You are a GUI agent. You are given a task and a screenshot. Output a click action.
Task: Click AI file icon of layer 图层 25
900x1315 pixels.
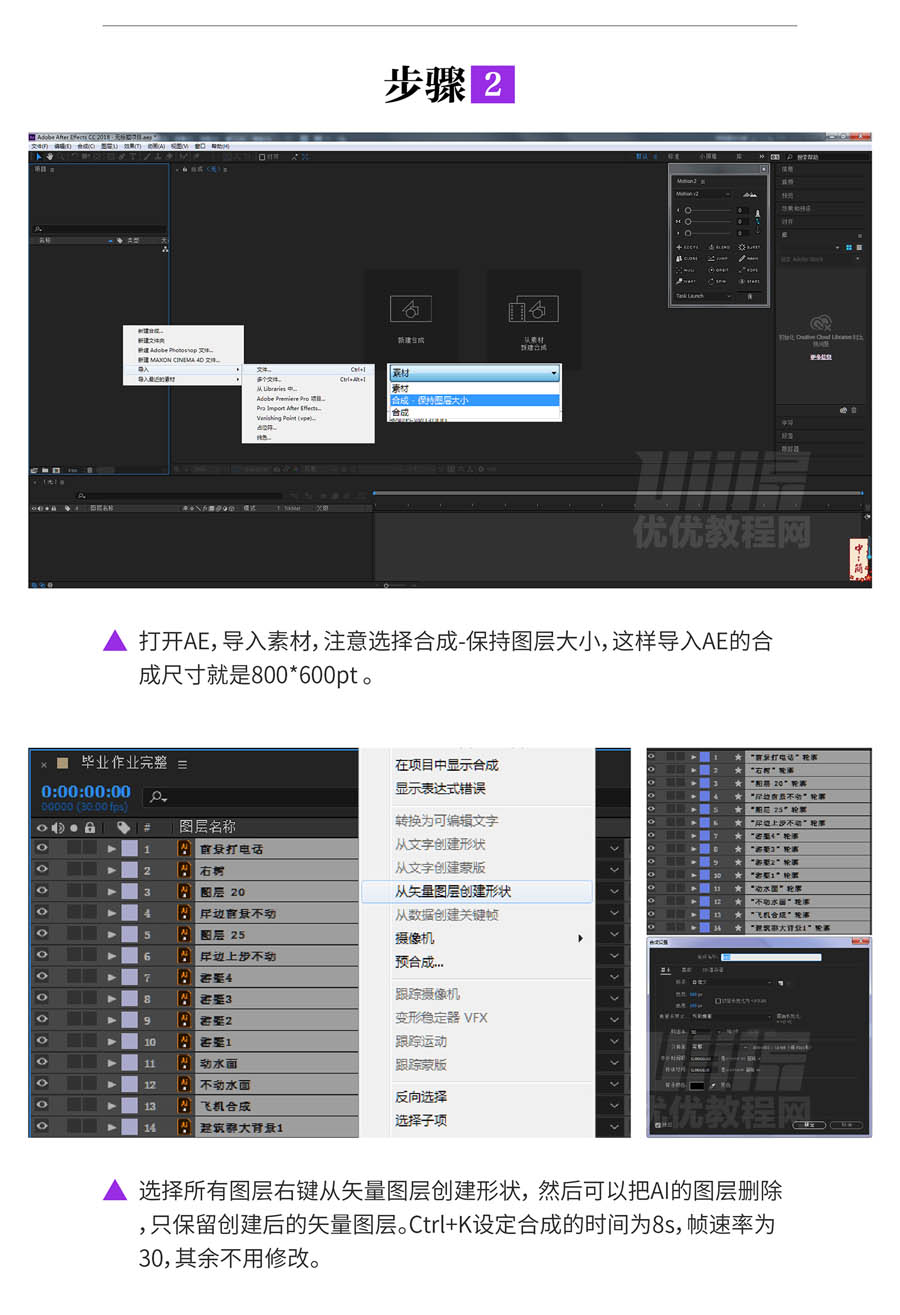pos(184,935)
